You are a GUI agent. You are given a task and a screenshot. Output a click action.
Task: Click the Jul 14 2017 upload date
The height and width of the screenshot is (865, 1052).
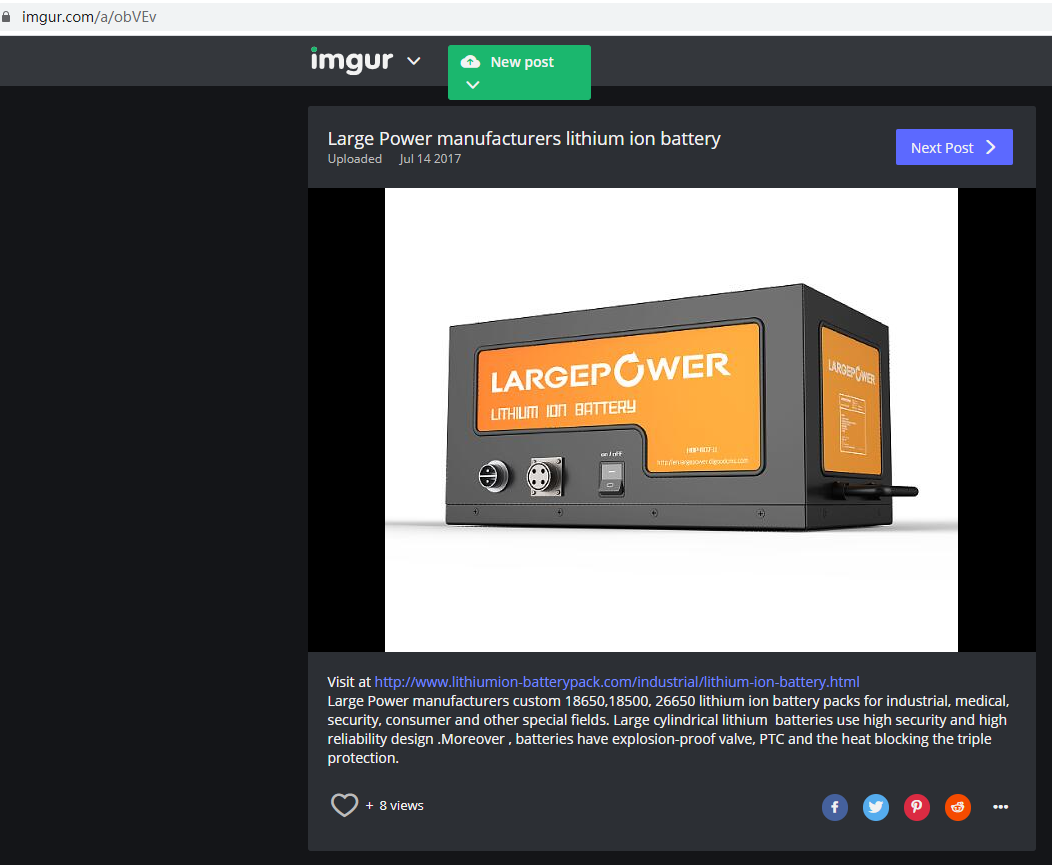[430, 159]
